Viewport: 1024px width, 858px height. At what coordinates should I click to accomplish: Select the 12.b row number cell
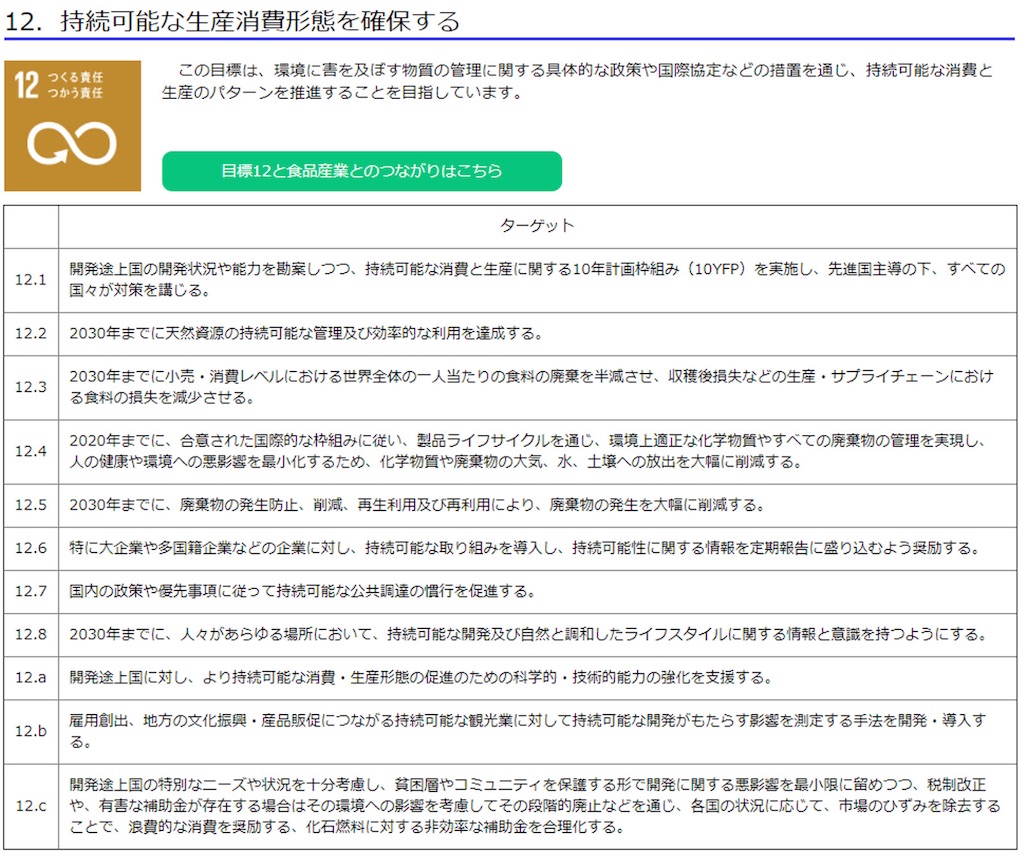(x=31, y=731)
